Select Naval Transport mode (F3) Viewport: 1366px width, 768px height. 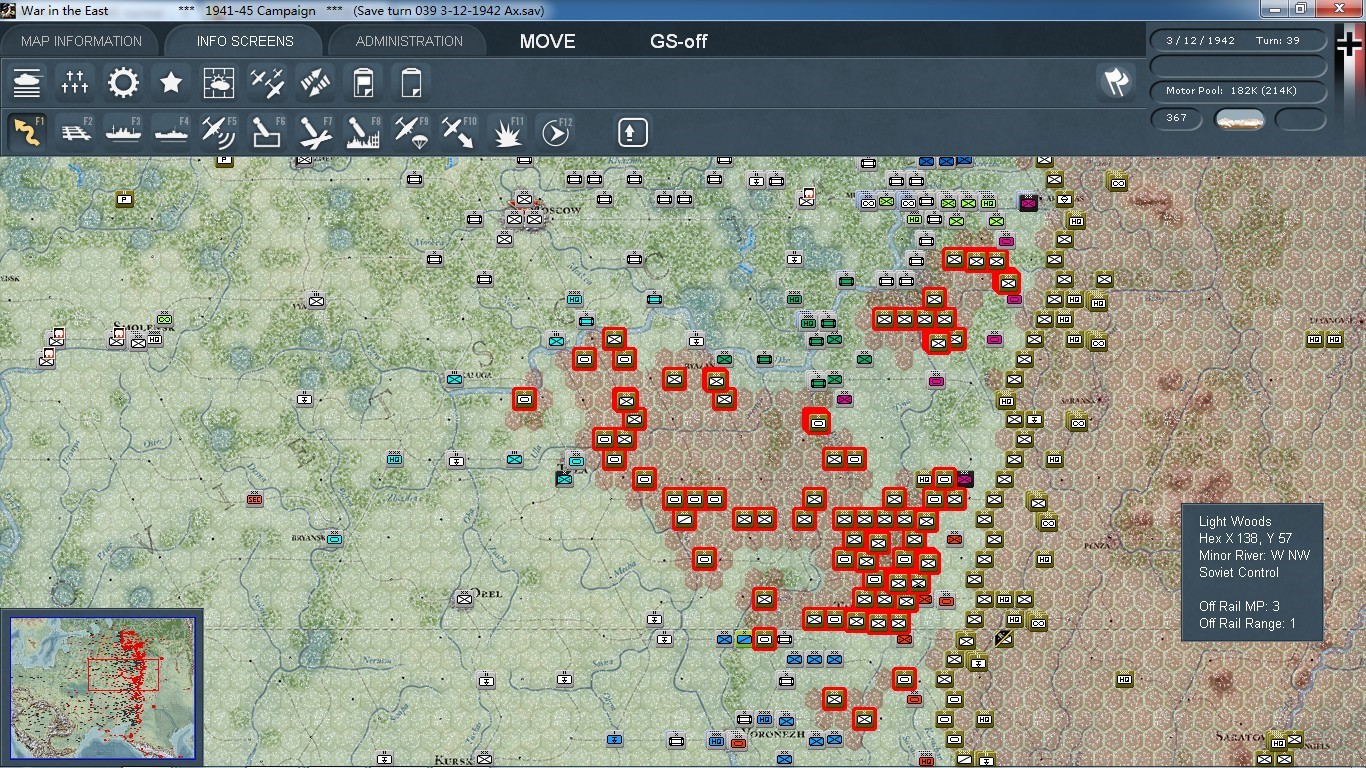click(123, 132)
